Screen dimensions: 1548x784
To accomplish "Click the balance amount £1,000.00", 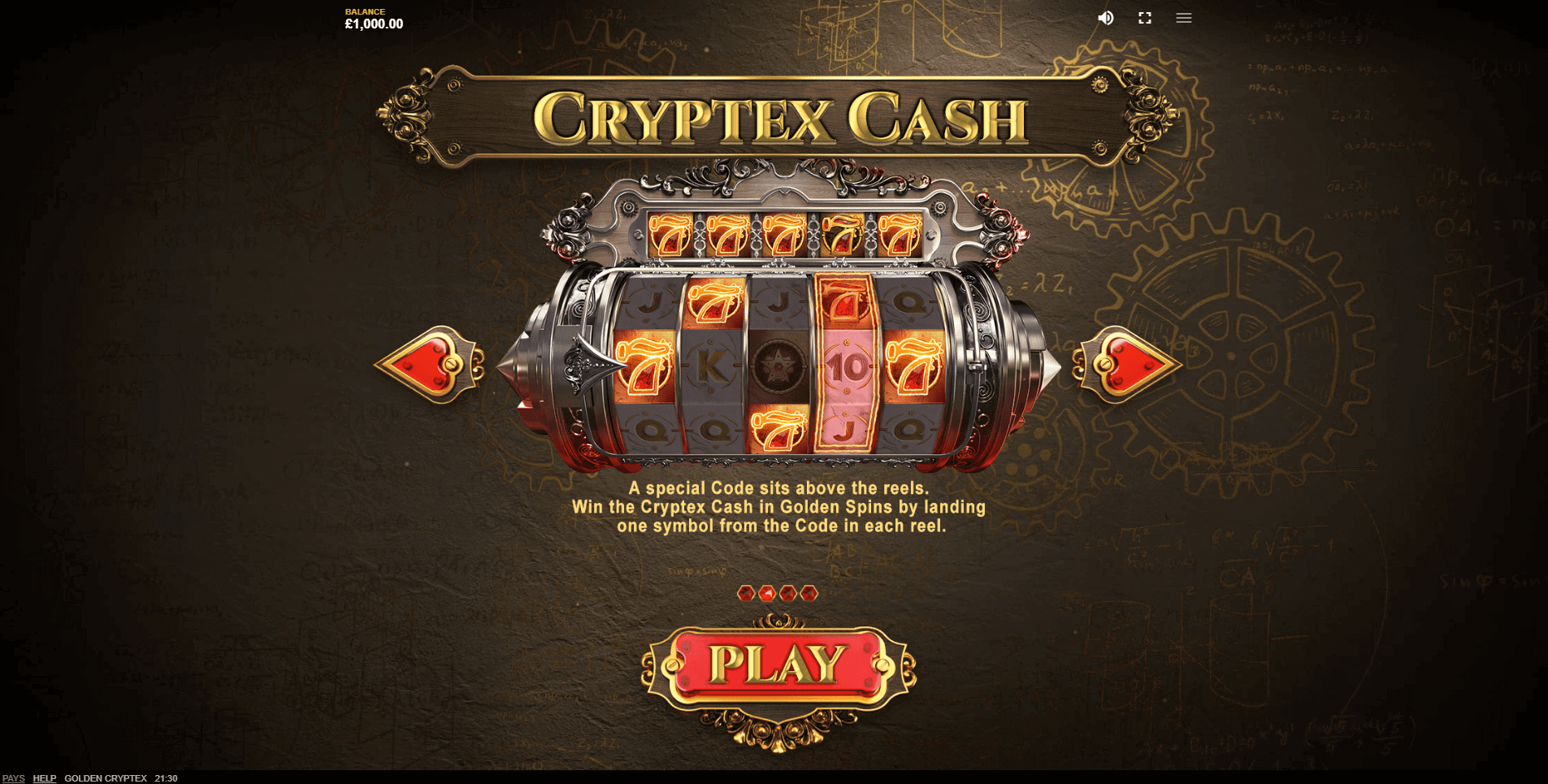I will 374,24.
